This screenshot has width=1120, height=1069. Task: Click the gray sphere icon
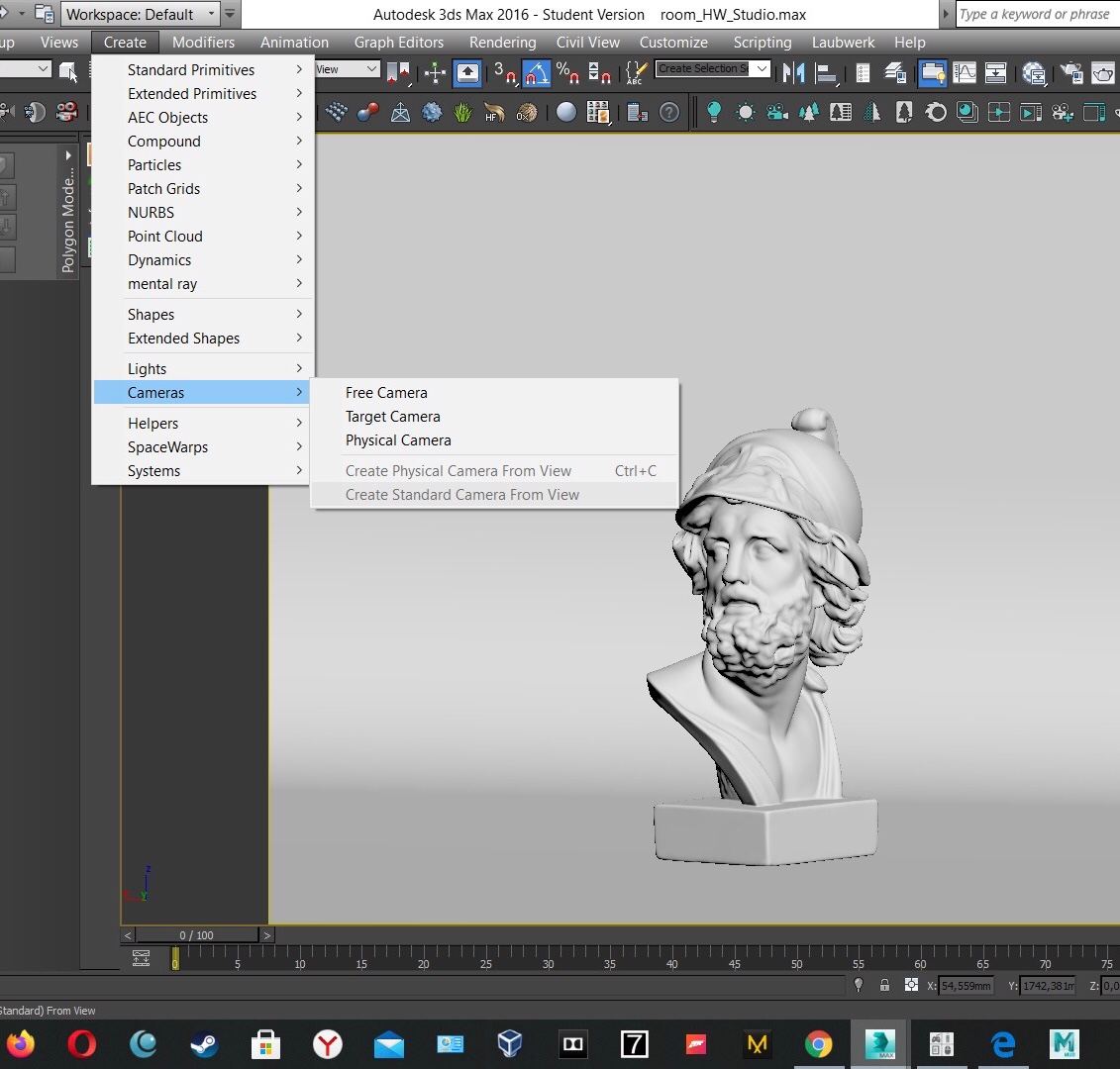pos(565,112)
